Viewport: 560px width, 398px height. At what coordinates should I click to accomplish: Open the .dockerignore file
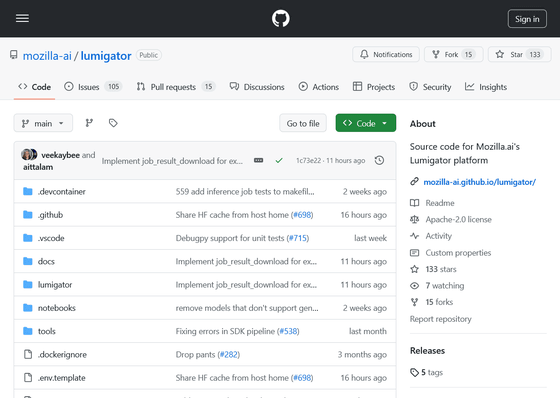[62, 354]
